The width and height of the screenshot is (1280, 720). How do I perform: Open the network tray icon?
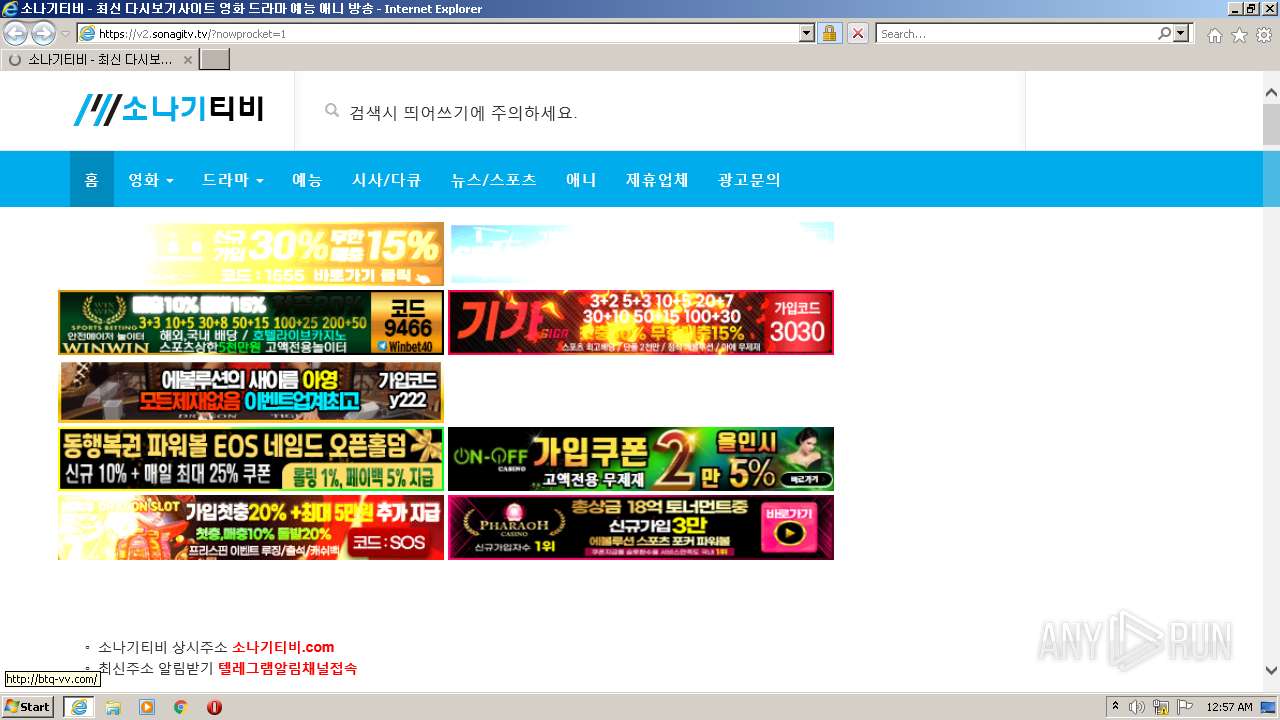pos(1161,707)
